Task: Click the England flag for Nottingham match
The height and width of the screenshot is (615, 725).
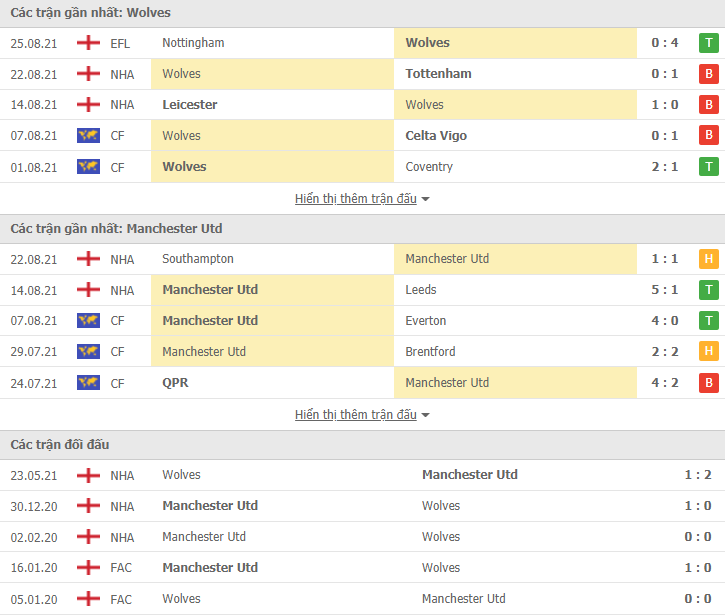Action: (88, 43)
